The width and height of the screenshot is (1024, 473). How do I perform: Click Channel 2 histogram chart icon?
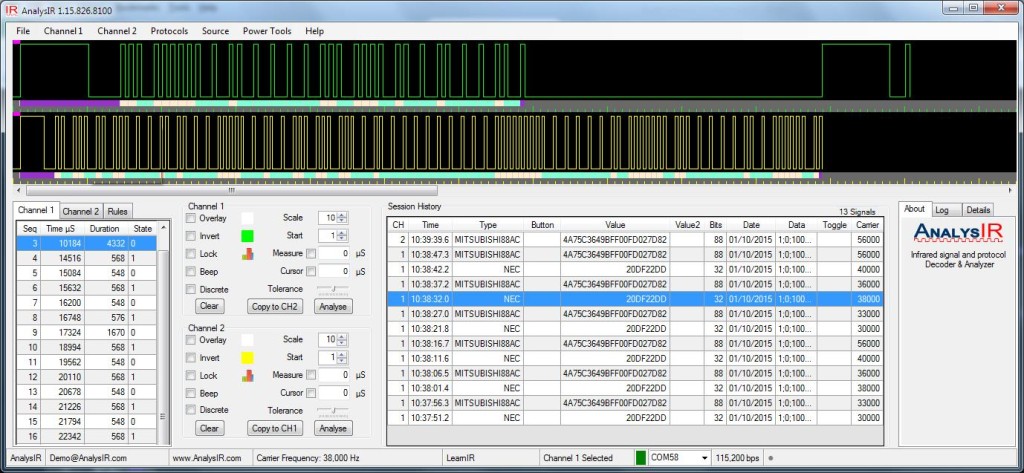[248, 376]
